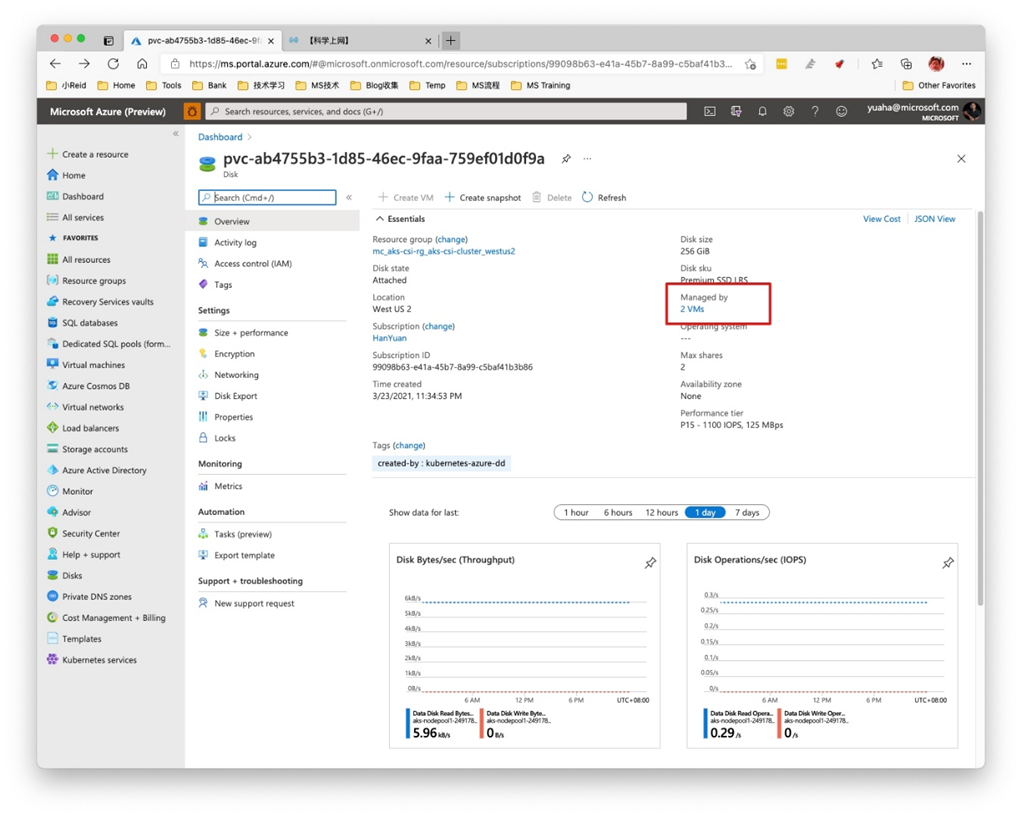
Task: Close the disk blade with X
Action: [x=961, y=159]
